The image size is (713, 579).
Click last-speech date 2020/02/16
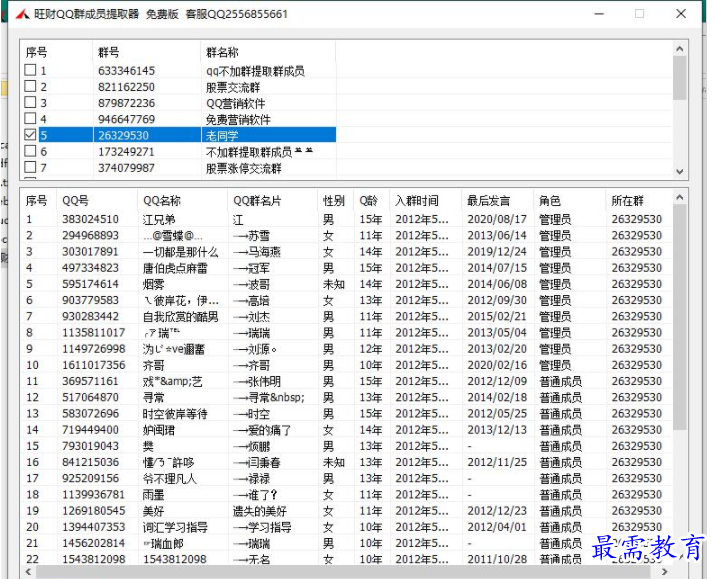497,365
